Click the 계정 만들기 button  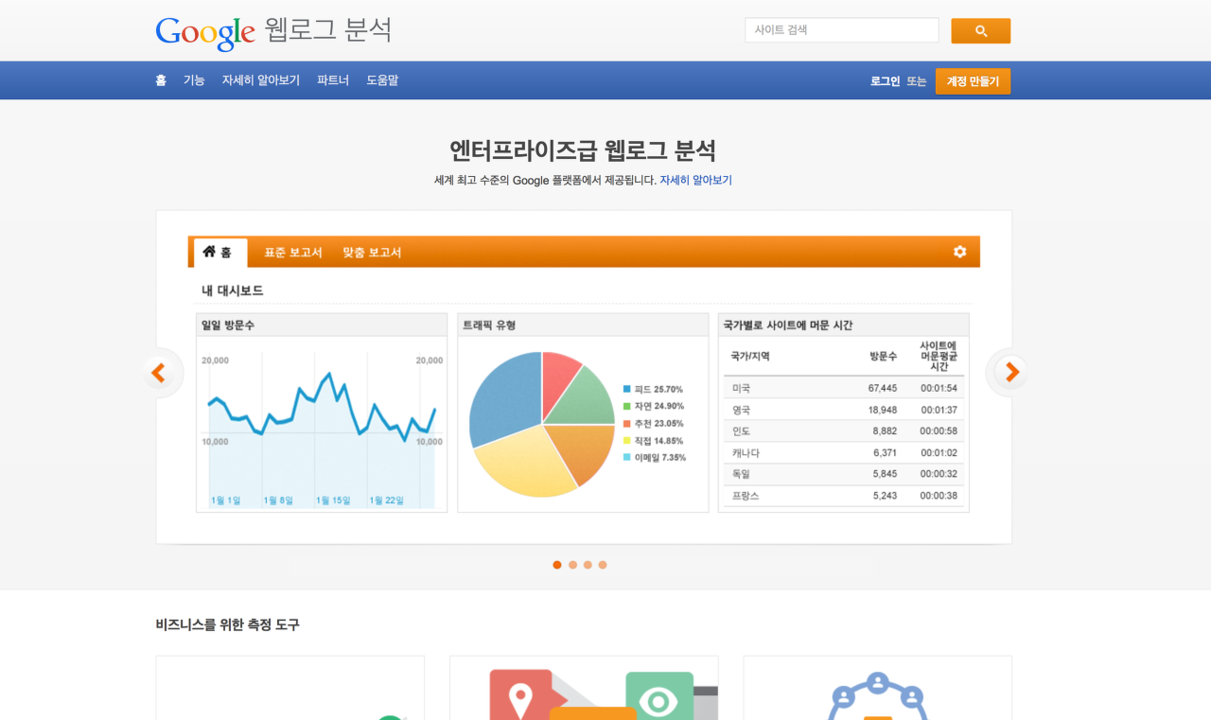pos(973,81)
